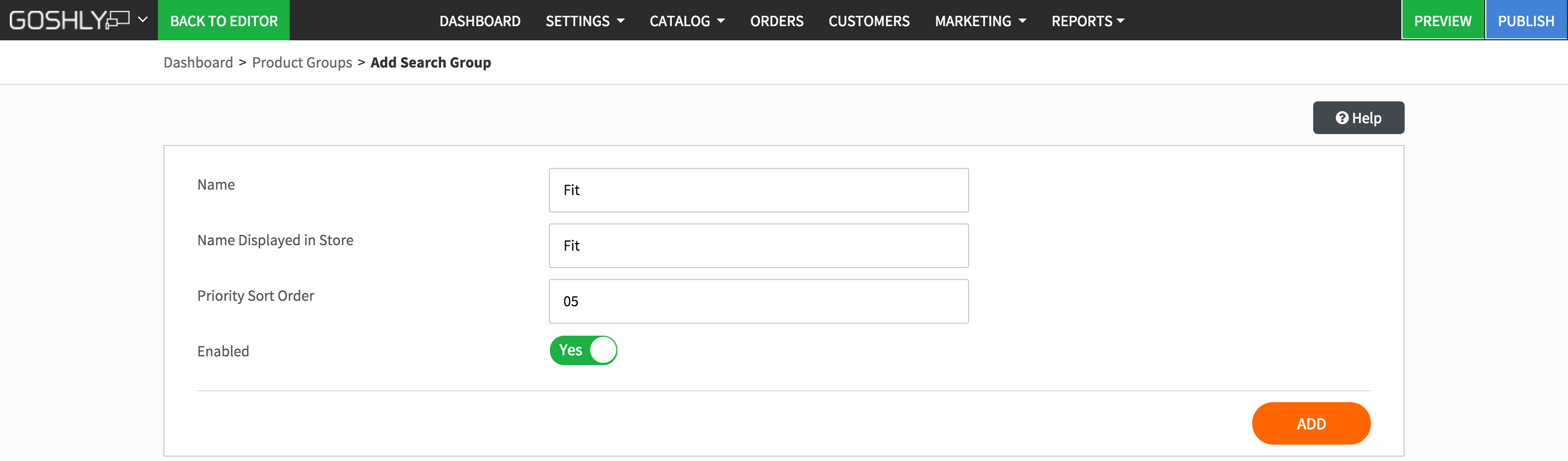
Task: Open the Dashboard menu item
Action: [480, 21]
